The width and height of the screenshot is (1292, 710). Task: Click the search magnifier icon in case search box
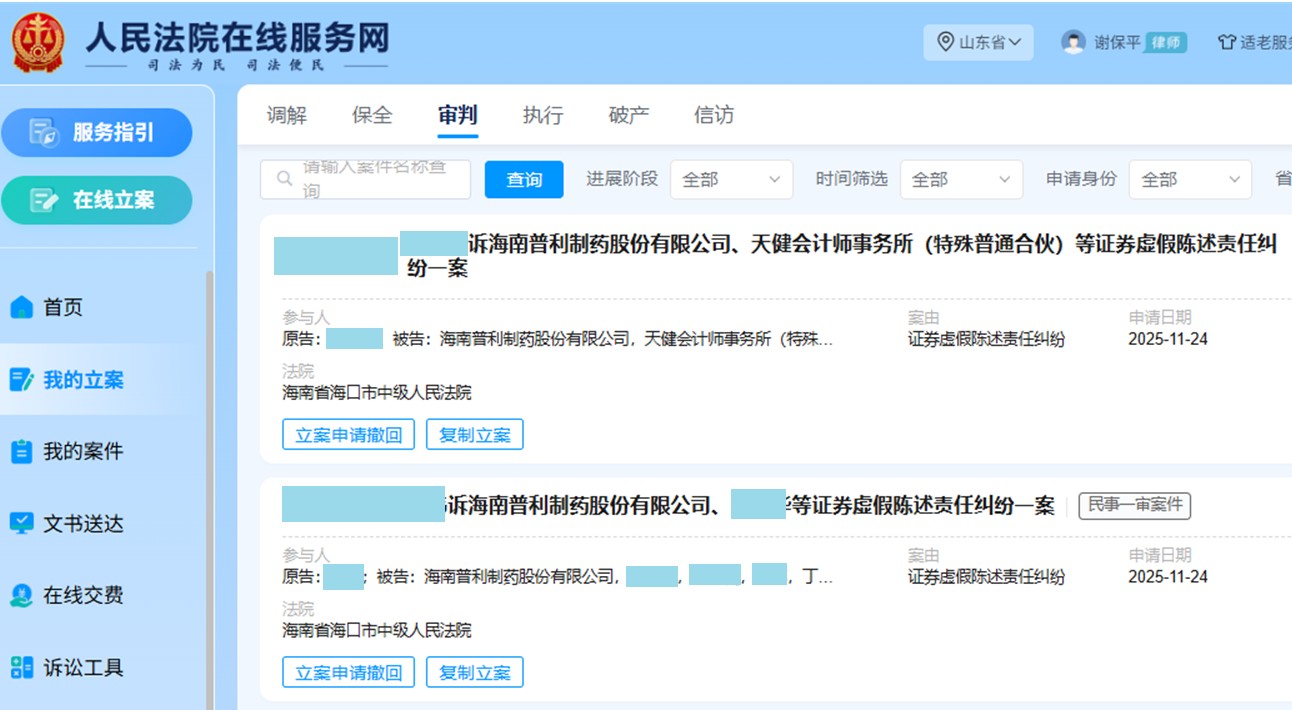tap(285, 179)
